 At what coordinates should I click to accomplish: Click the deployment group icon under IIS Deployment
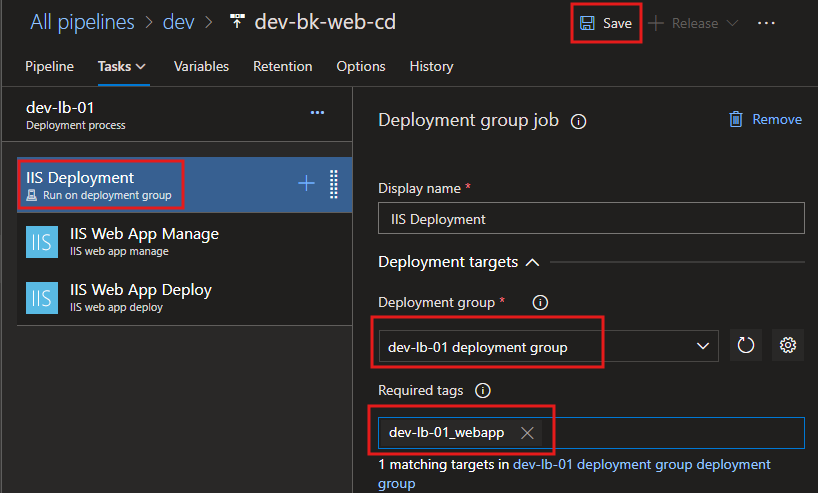pyautogui.click(x=32, y=195)
